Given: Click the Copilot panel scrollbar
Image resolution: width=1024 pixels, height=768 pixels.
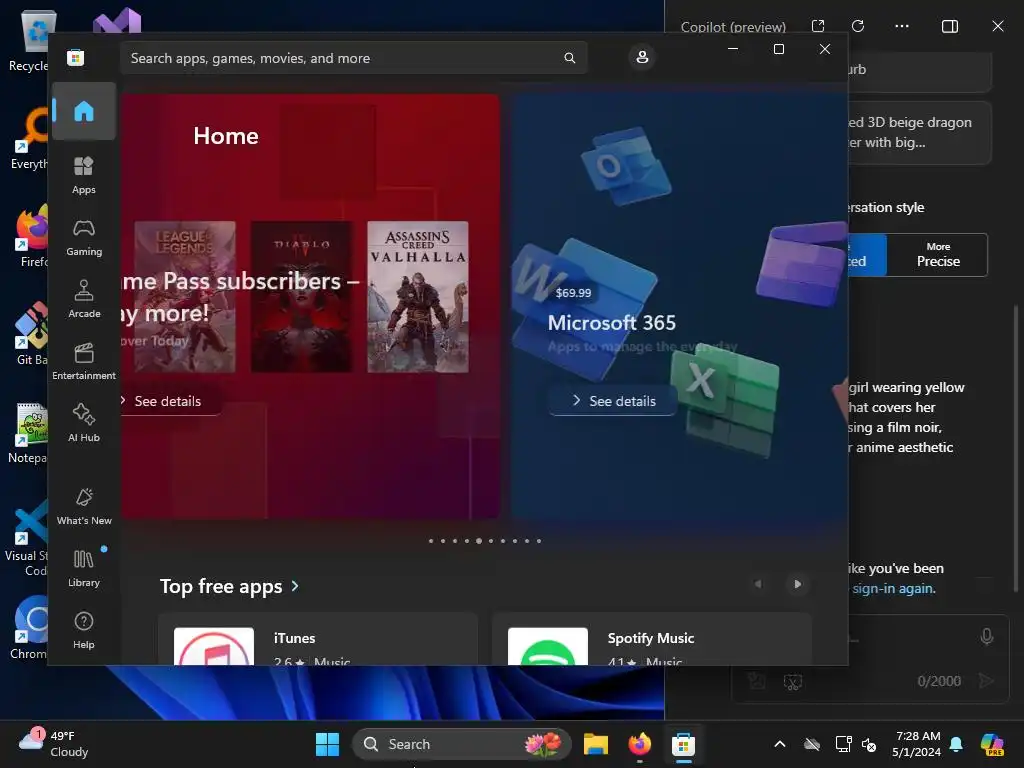Looking at the screenshot, I should [x=1016, y=451].
